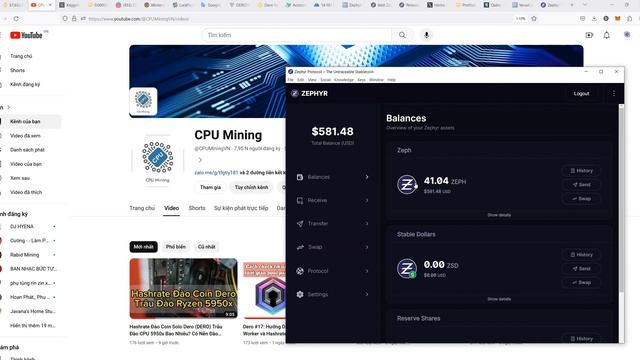Open Transfer paper-plane icon in Zephyr sidebar
Screen dimensions: 640x360
(300, 224)
